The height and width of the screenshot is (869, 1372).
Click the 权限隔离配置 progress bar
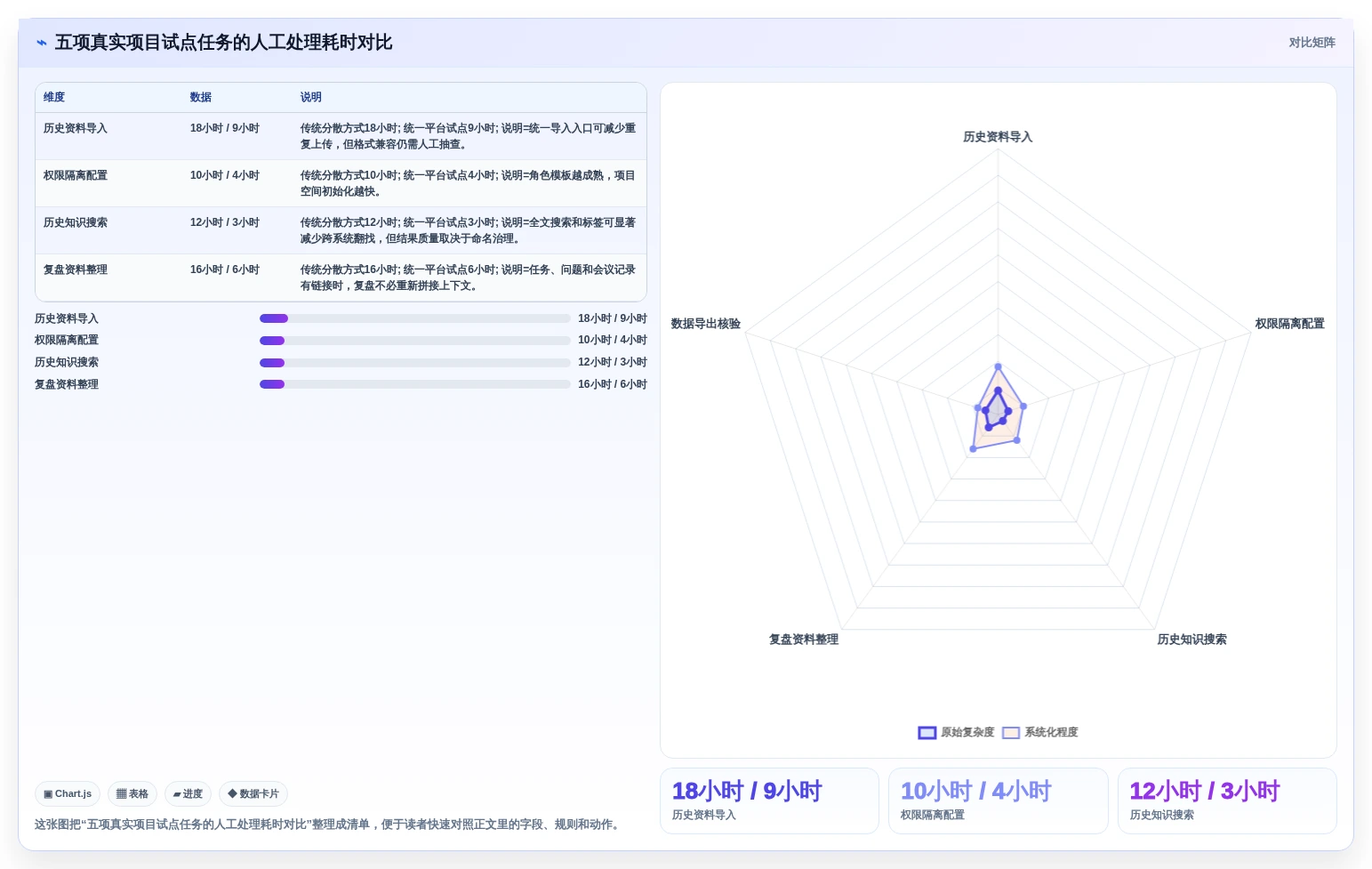[415, 341]
